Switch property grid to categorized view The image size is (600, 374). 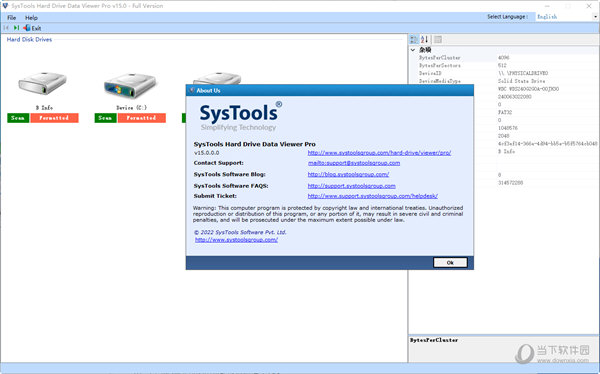(x=414, y=39)
